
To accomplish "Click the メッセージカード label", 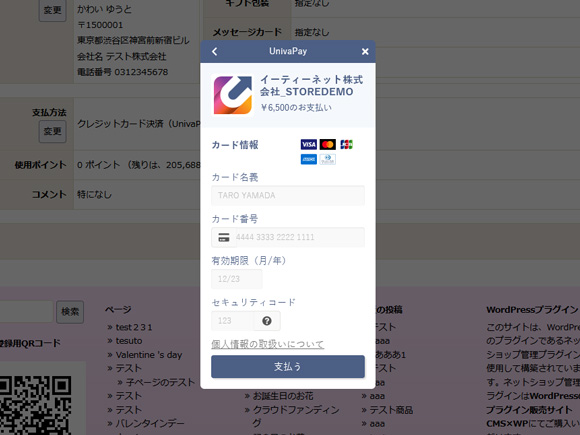I will [x=247, y=32].
